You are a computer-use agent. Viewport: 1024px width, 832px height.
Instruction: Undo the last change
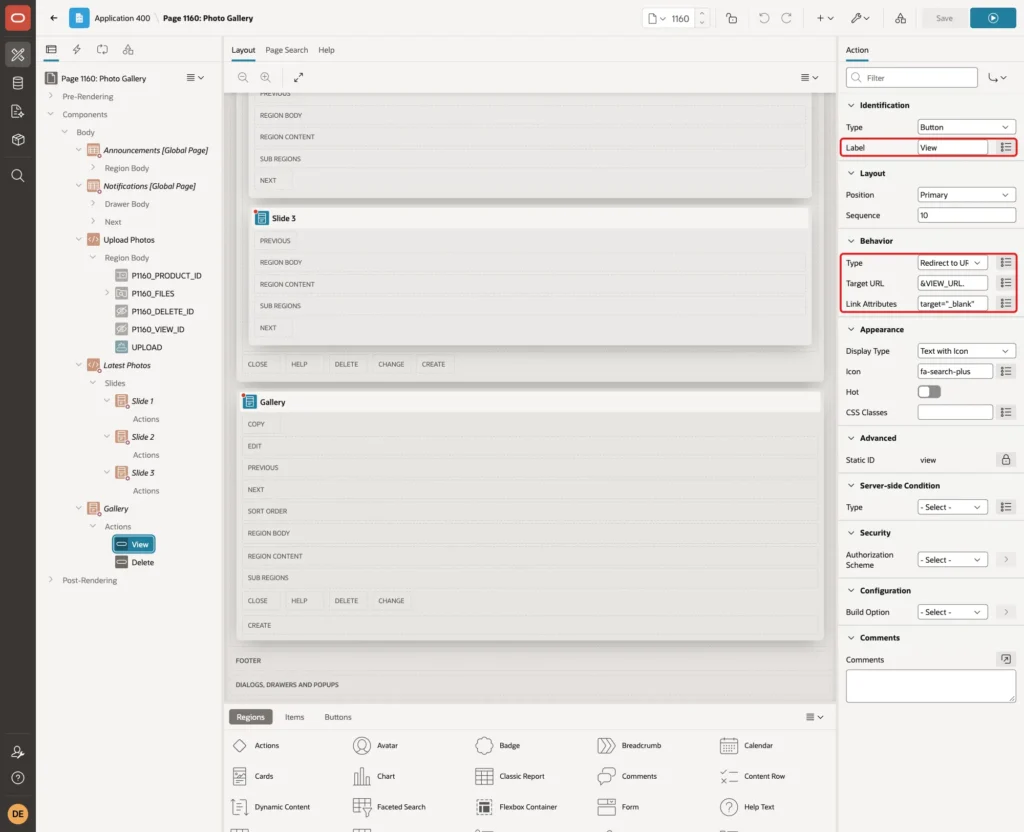(x=763, y=18)
